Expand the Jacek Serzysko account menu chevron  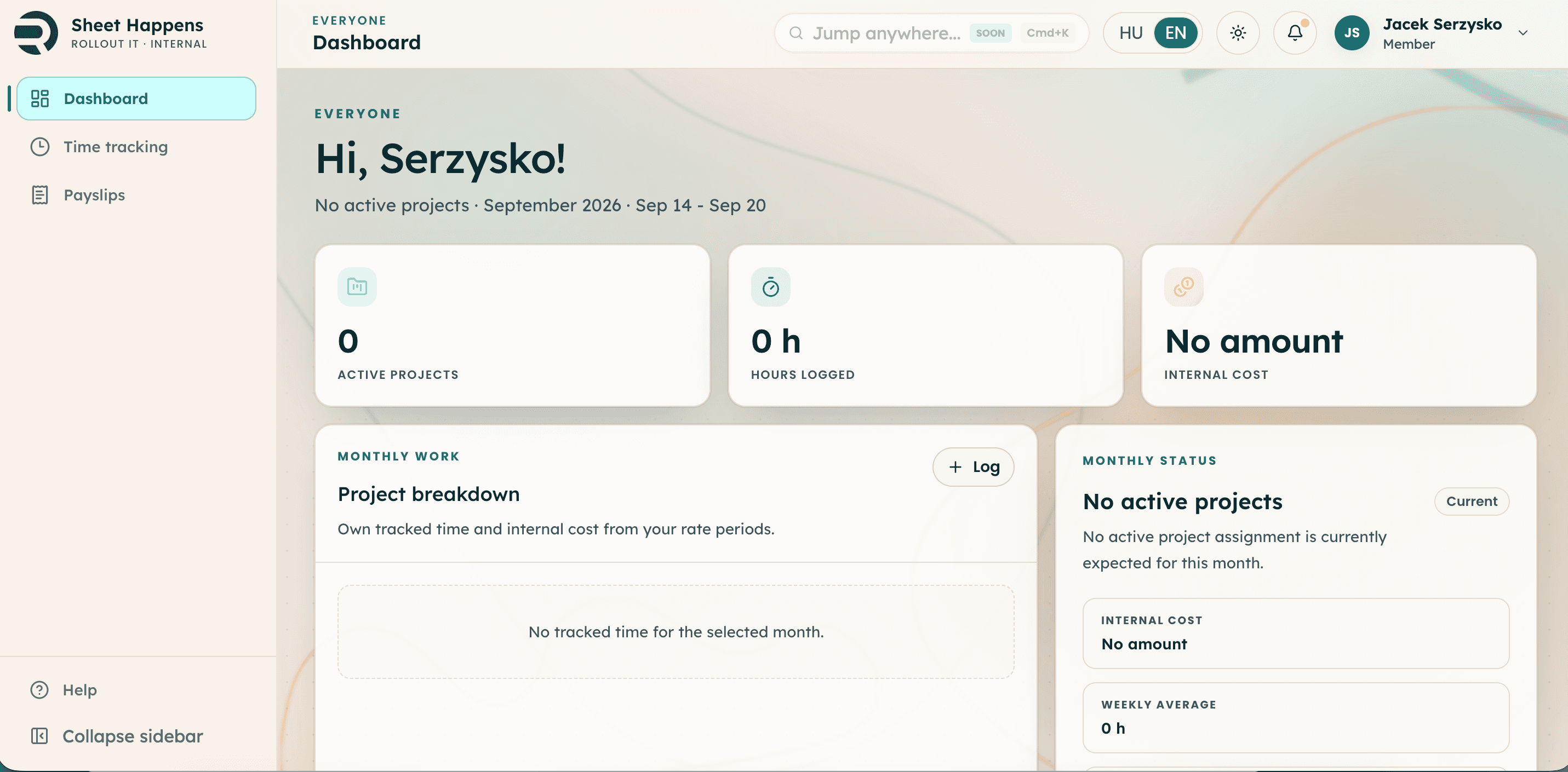pos(1523,33)
